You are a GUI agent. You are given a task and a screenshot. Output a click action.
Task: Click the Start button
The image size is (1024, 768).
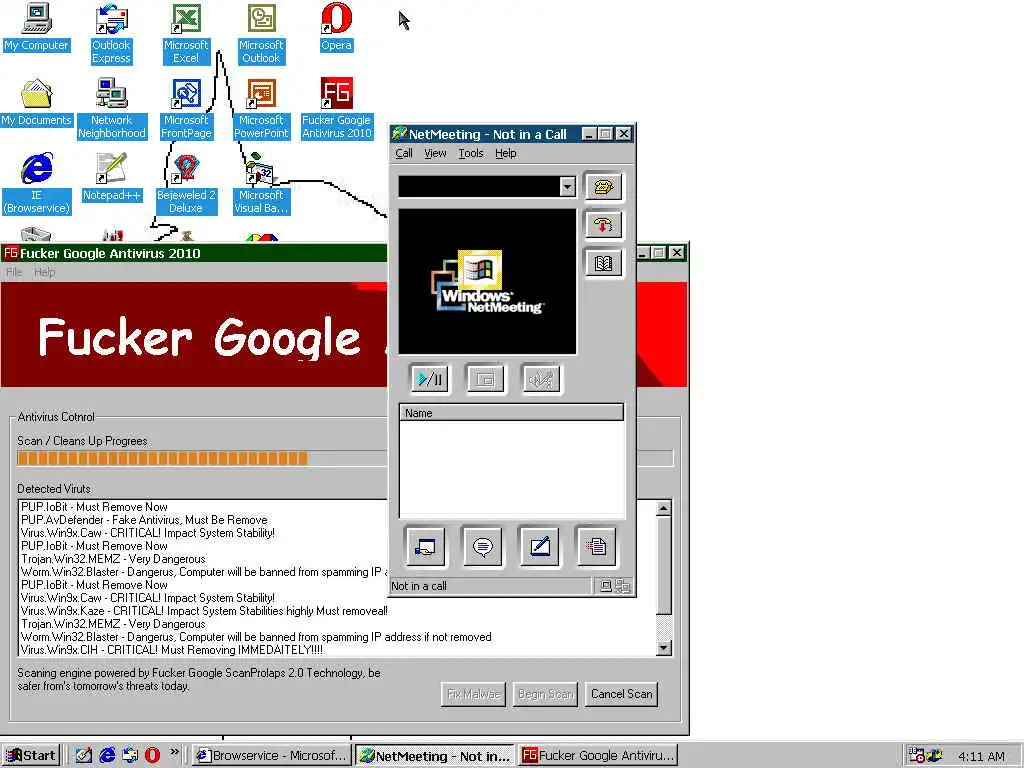[x=31, y=756]
